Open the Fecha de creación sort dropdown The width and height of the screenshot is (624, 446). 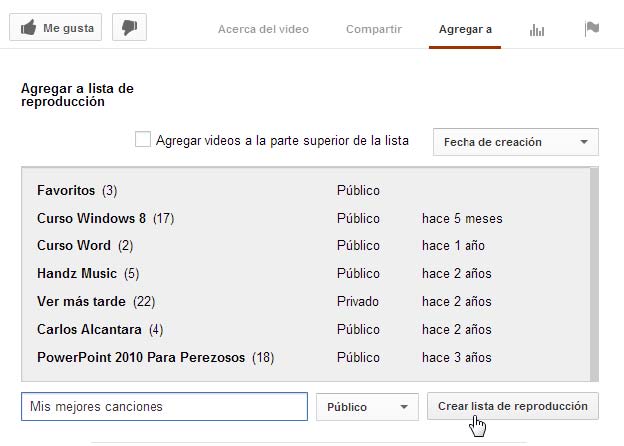click(515, 142)
